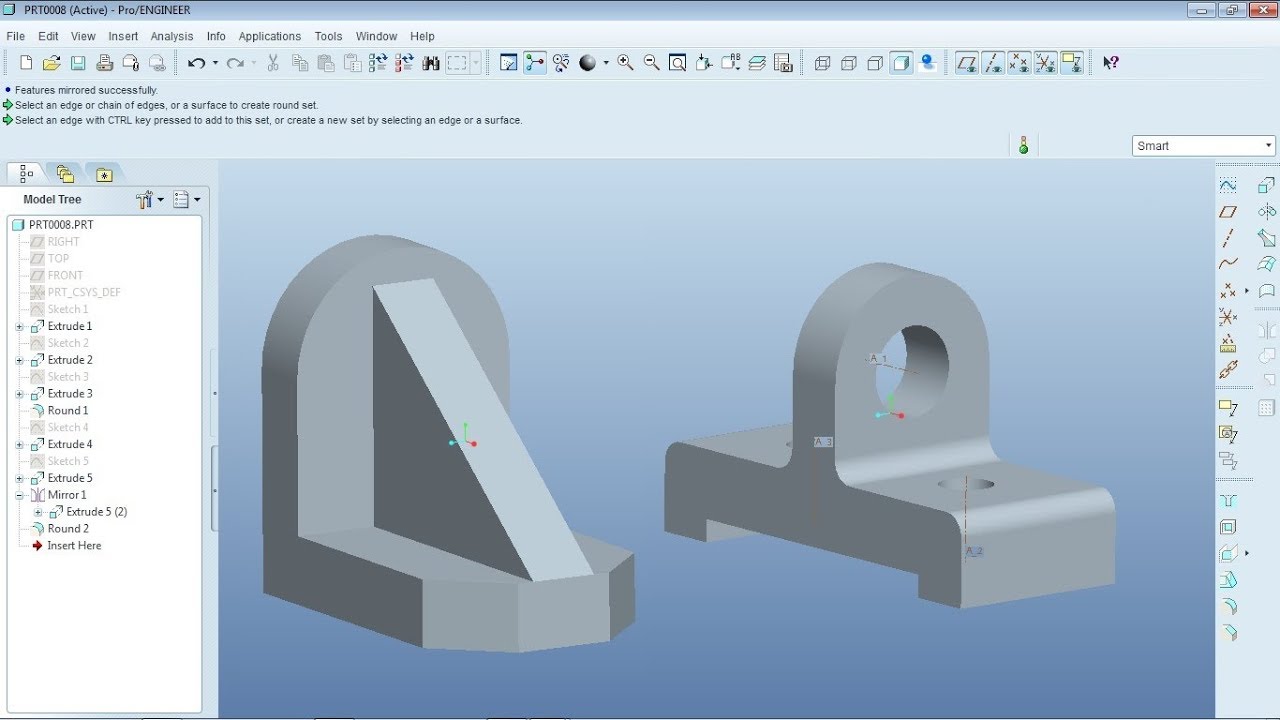The height and width of the screenshot is (720, 1280).
Task: Toggle Spin Center display
Action: (x=535, y=63)
